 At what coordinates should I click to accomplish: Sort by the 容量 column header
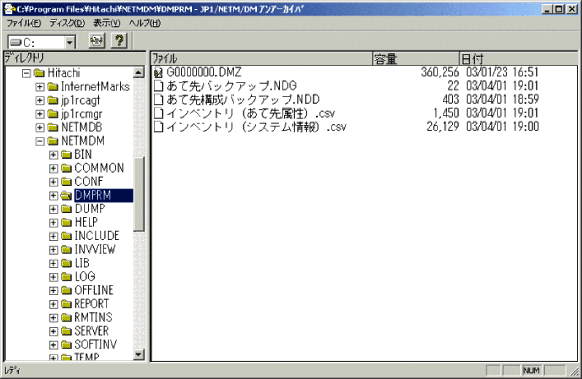[416, 59]
